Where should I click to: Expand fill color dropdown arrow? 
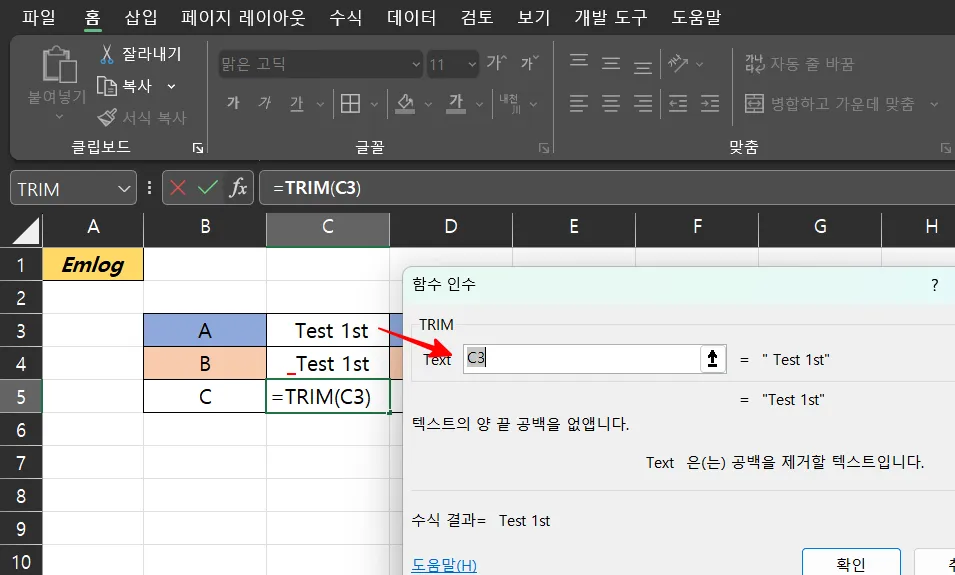point(428,104)
